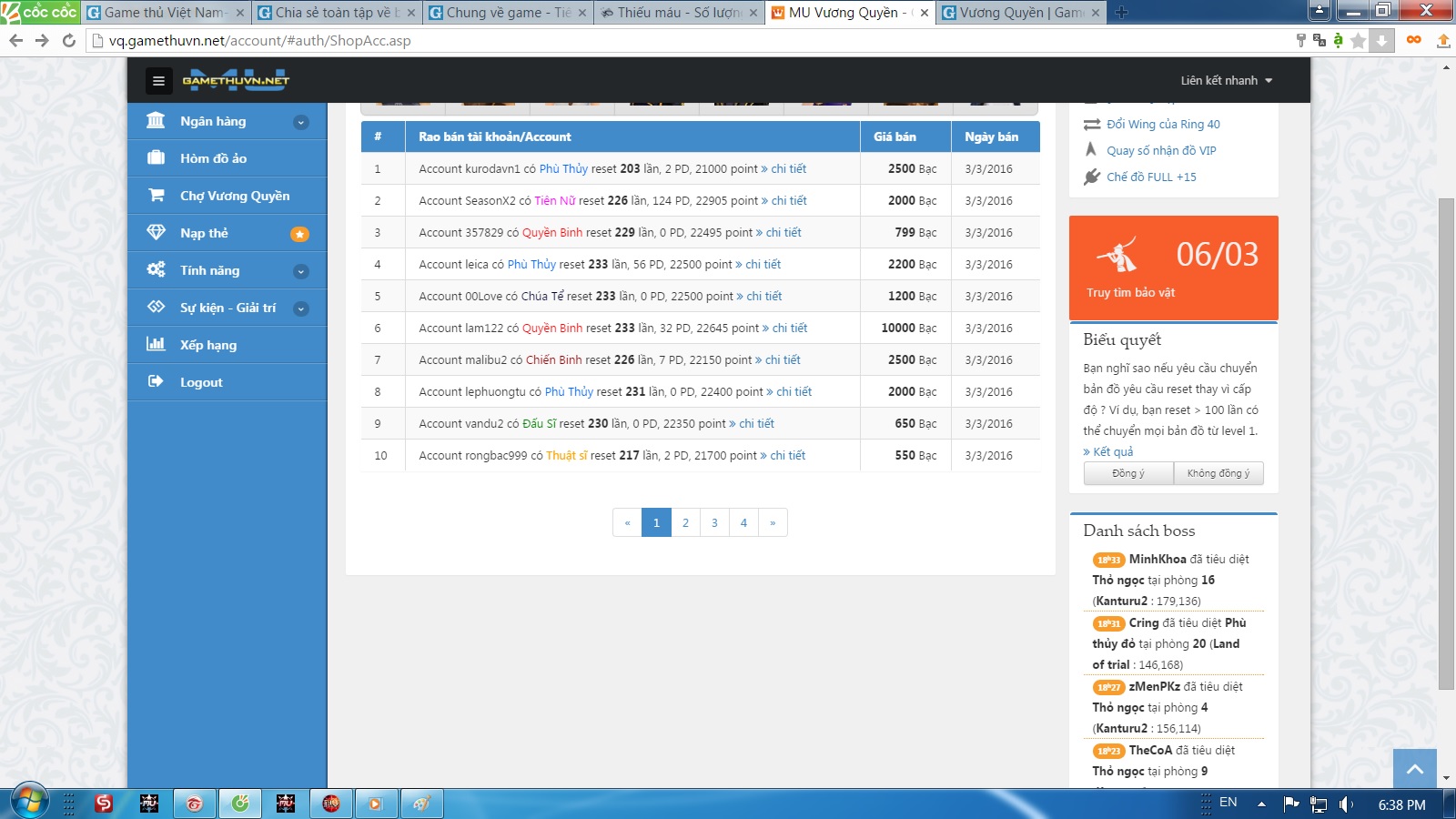Go to page 3 of account listings
The width and height of the screenshot is (1456, 819).
(x=714, y=523)
